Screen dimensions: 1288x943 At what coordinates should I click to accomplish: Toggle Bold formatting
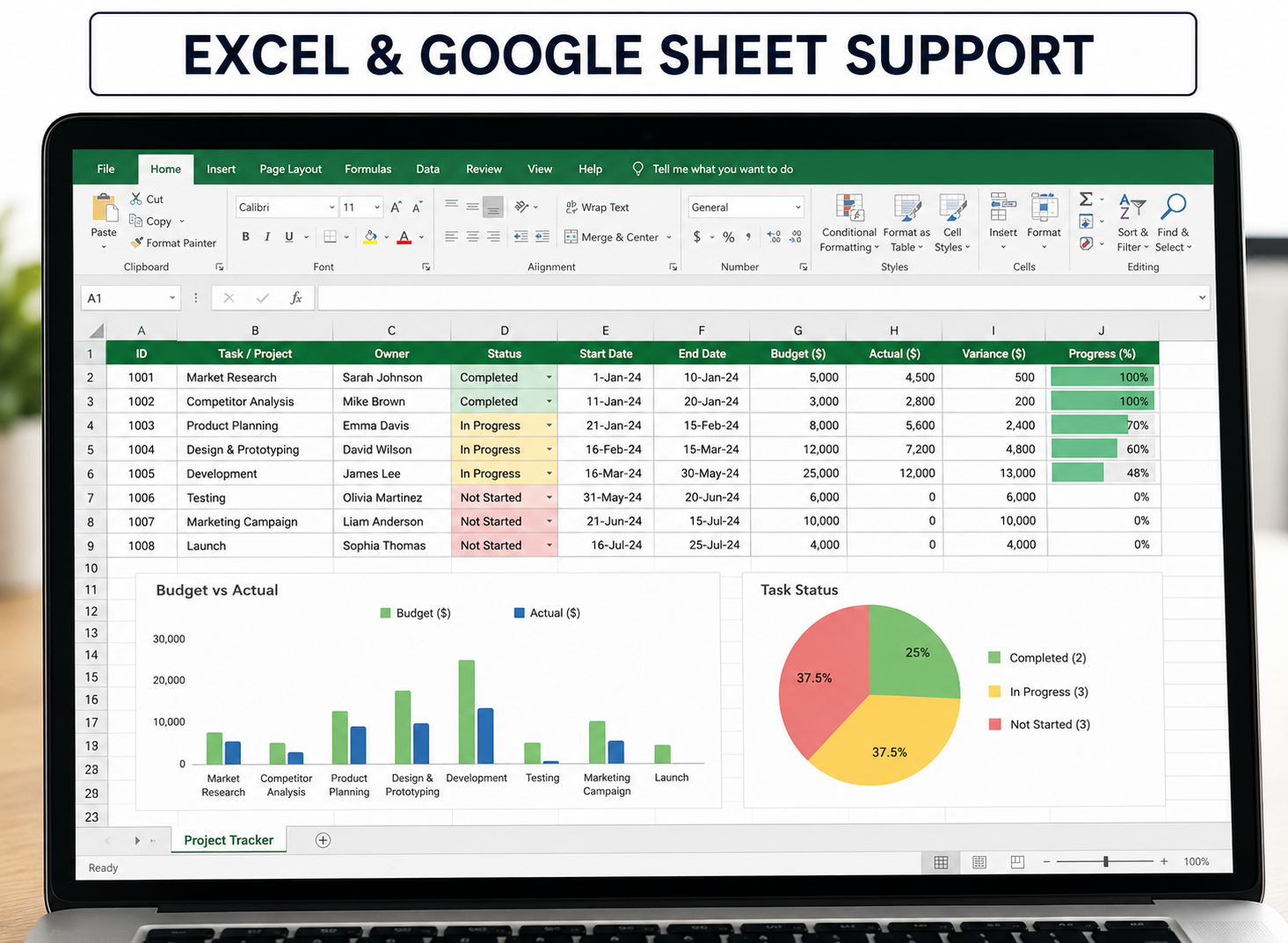(x=246, y=236)
